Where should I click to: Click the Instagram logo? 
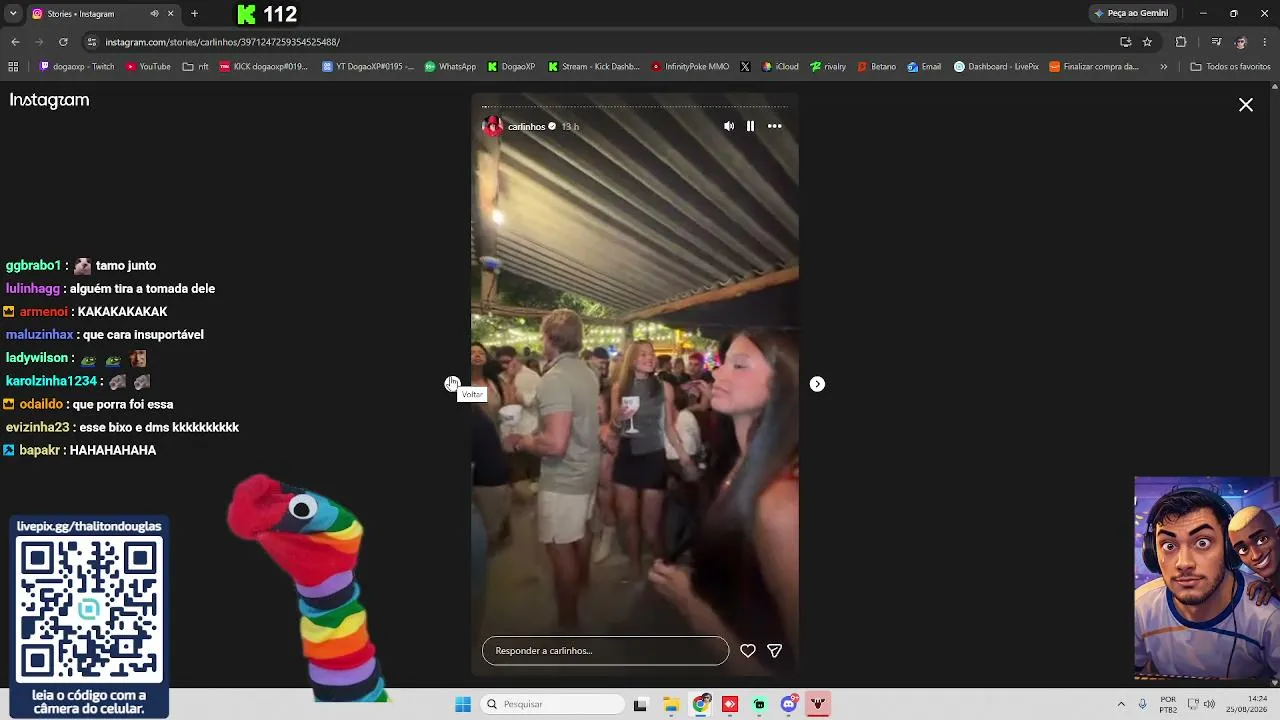49,100
